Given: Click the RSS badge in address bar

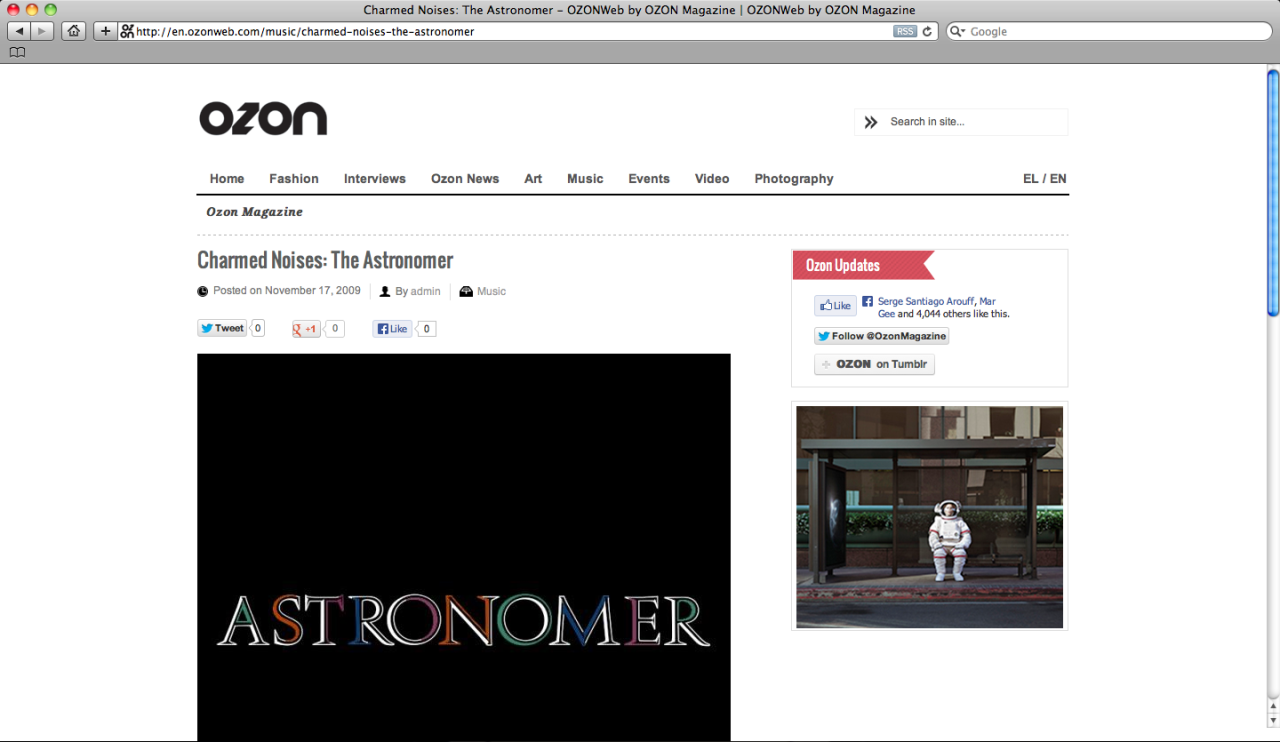Looking at the screenshot, I should coord(905,31).
